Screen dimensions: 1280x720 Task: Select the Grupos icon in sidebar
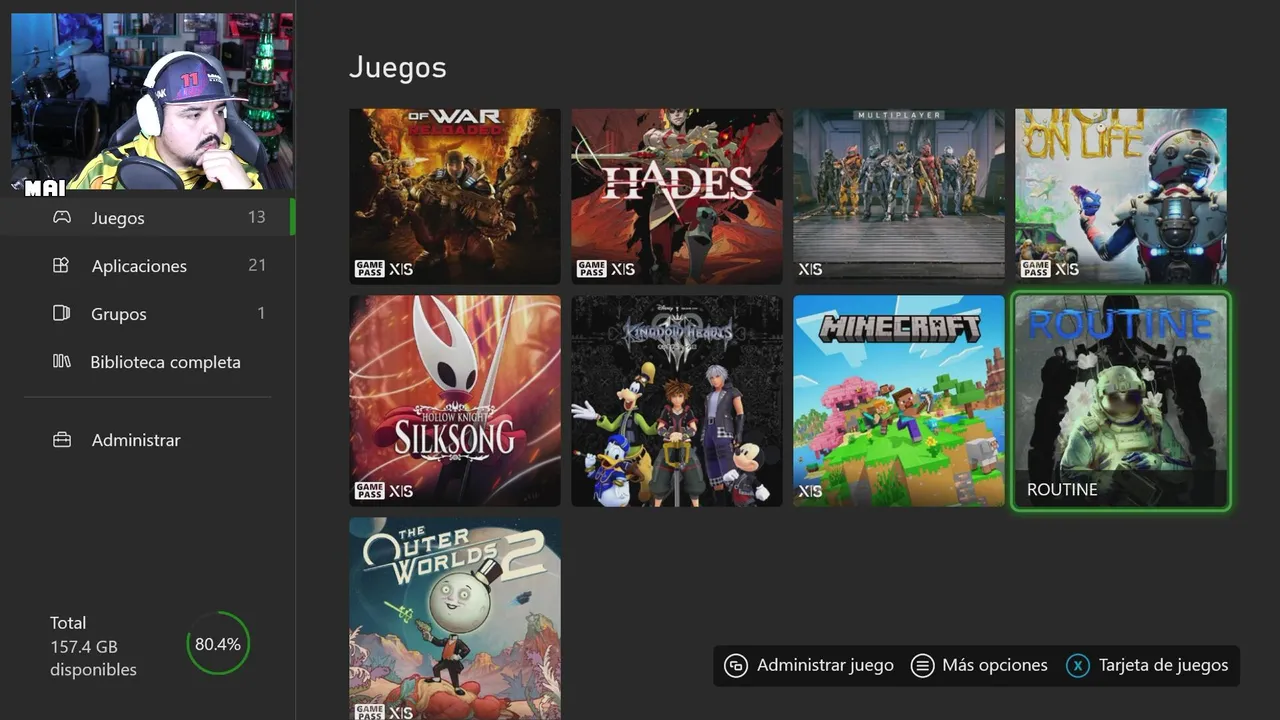(x=62, y=313)
